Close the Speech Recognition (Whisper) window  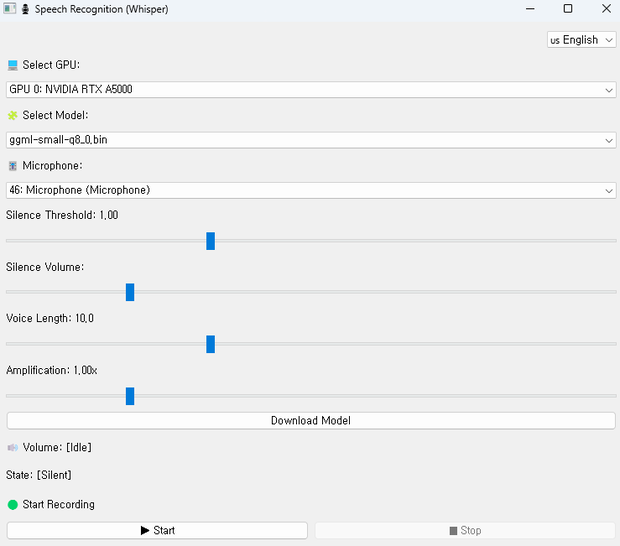coord(606,9)
